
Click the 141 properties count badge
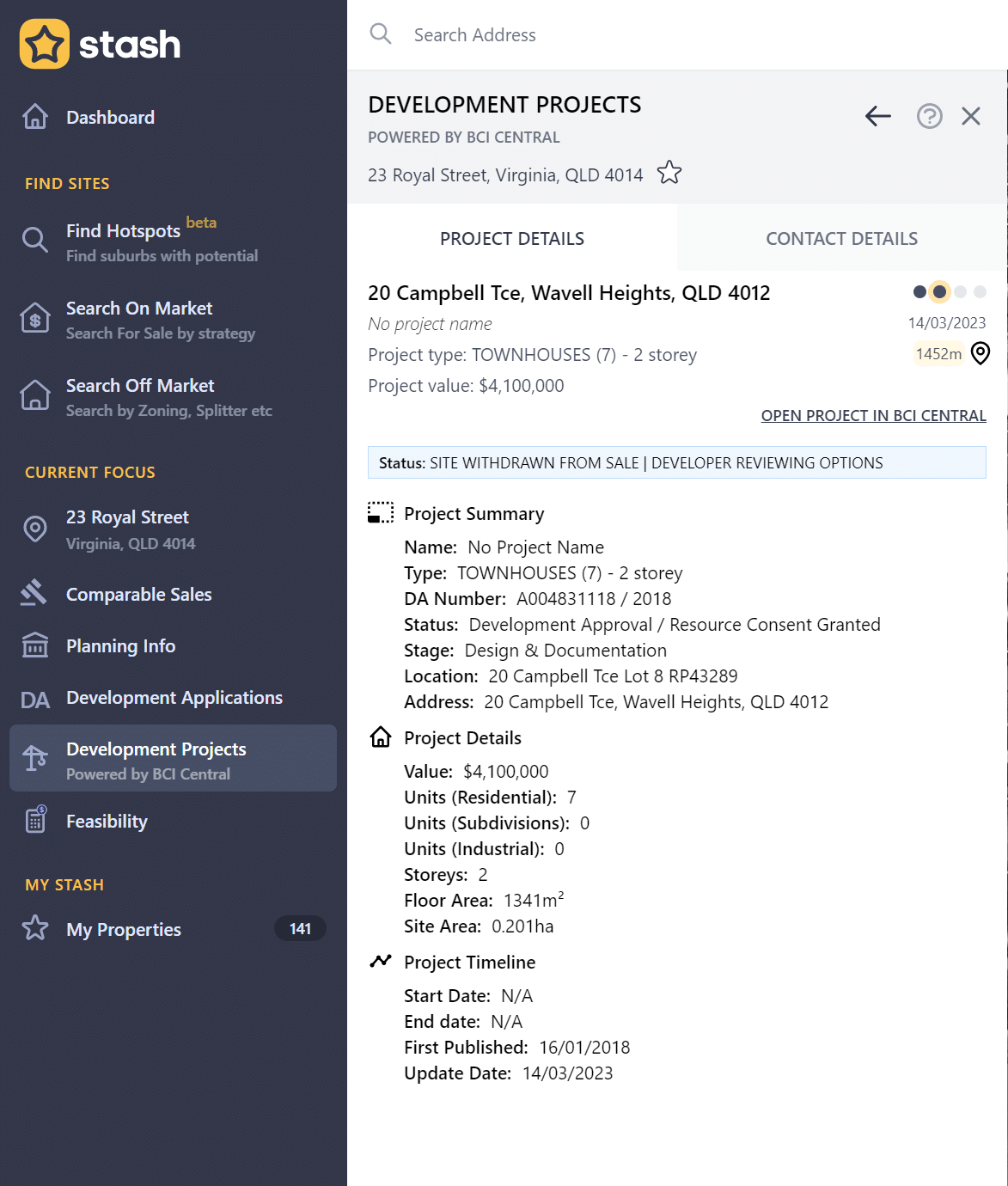point(300,928)
